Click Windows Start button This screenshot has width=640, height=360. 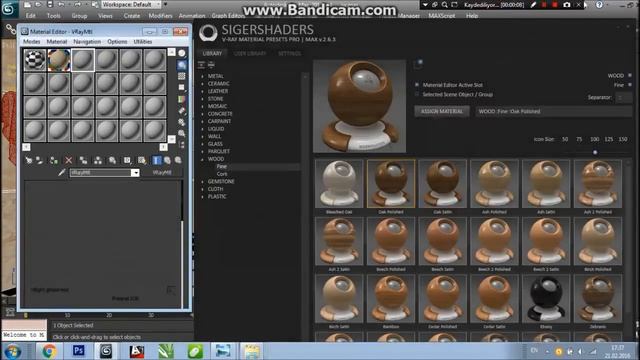(13, 351)
